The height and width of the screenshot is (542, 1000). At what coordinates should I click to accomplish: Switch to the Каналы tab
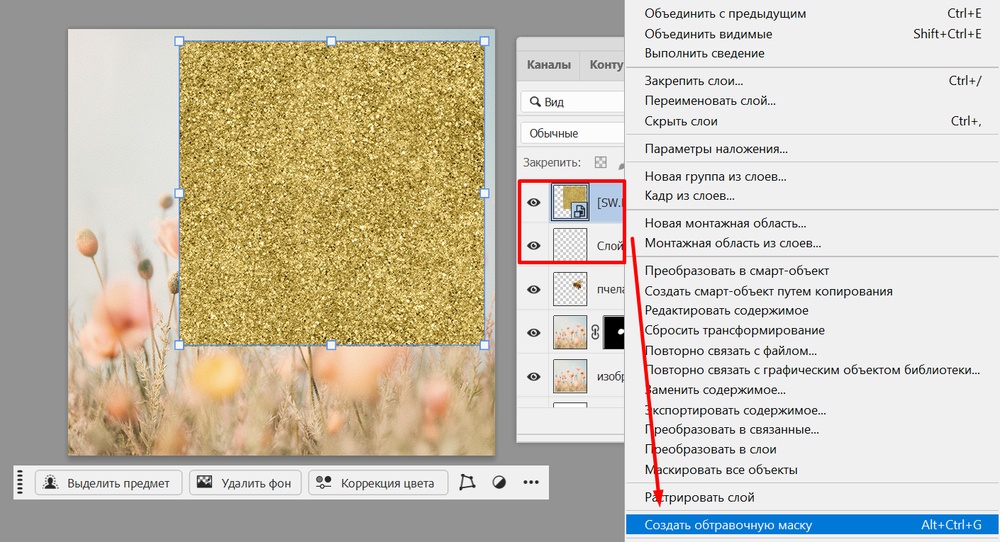pos(548,65)
